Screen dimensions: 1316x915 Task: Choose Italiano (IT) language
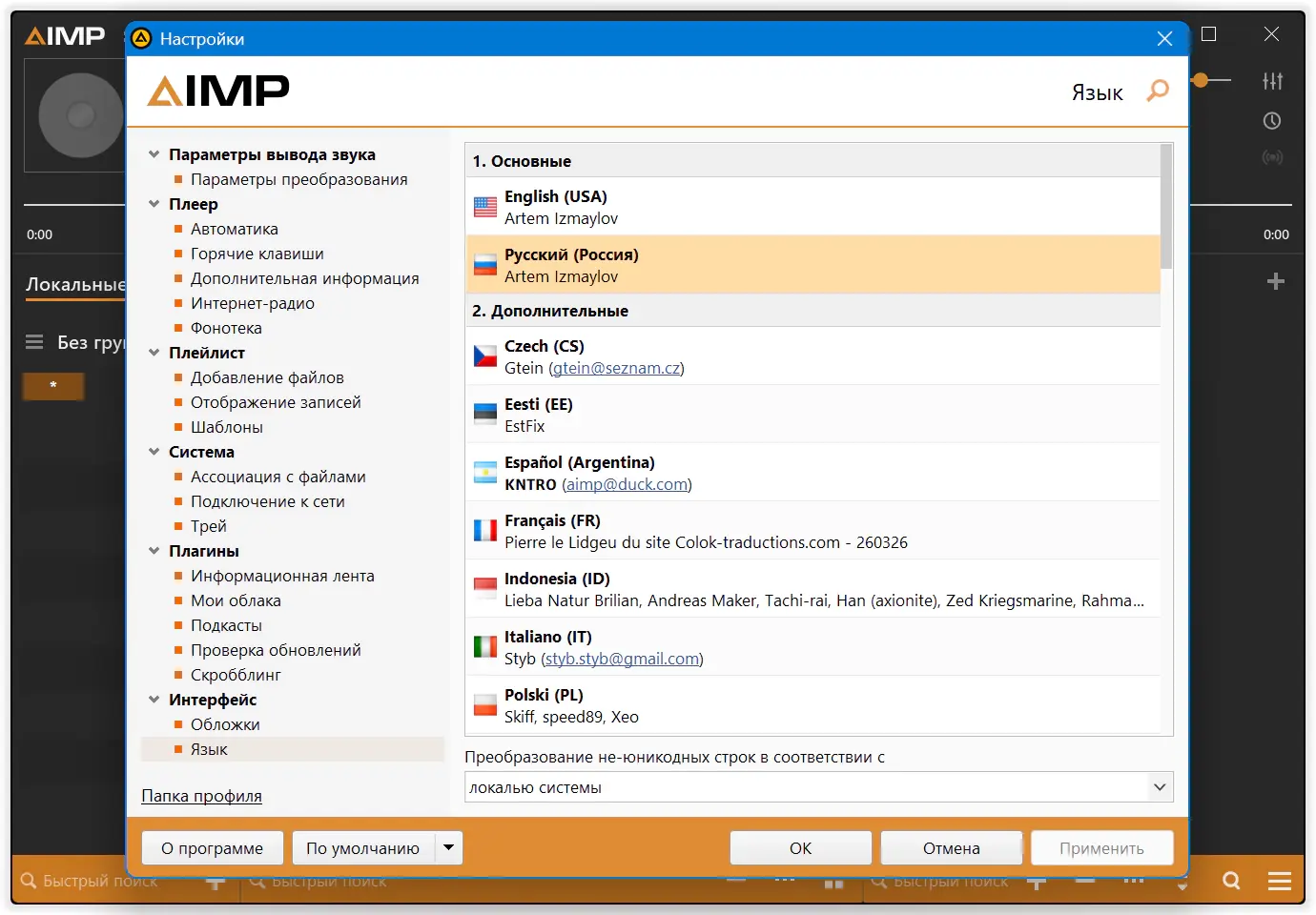click(x=813, y=647)
